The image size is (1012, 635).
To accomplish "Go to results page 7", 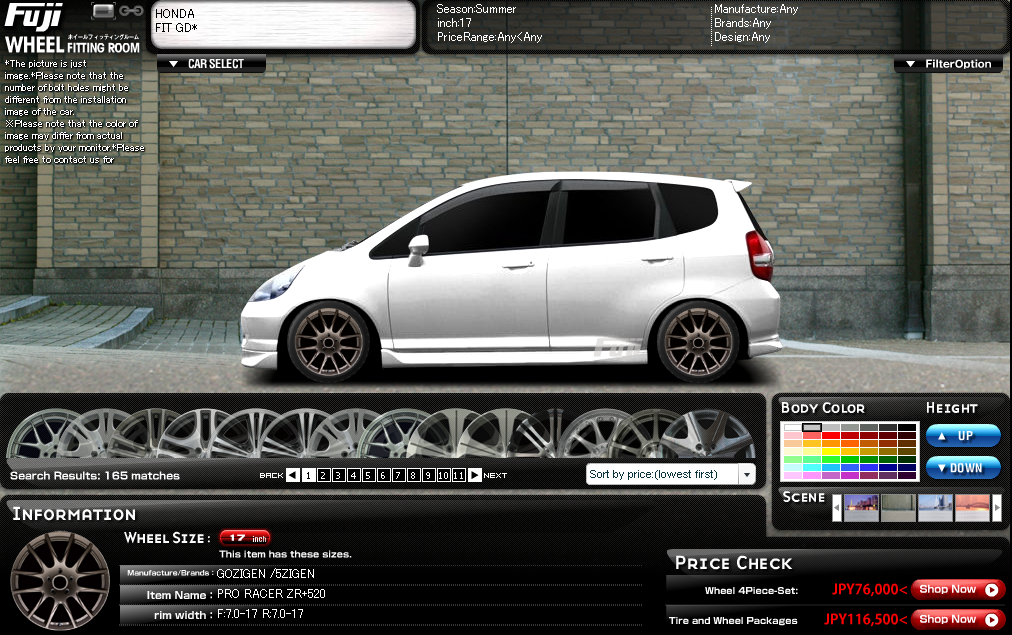I will (398, 476).
